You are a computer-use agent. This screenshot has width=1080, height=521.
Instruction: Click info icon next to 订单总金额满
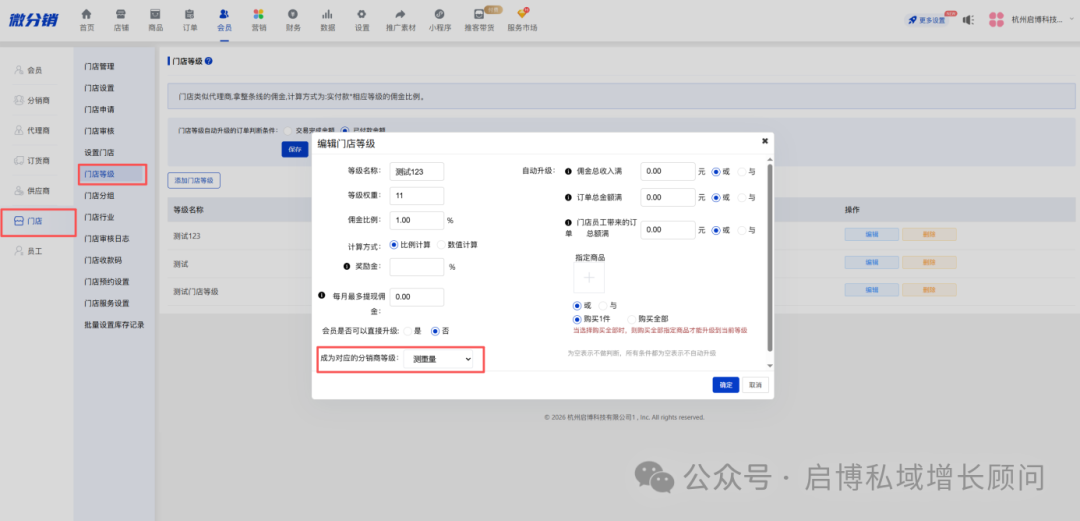coord(568,198)
